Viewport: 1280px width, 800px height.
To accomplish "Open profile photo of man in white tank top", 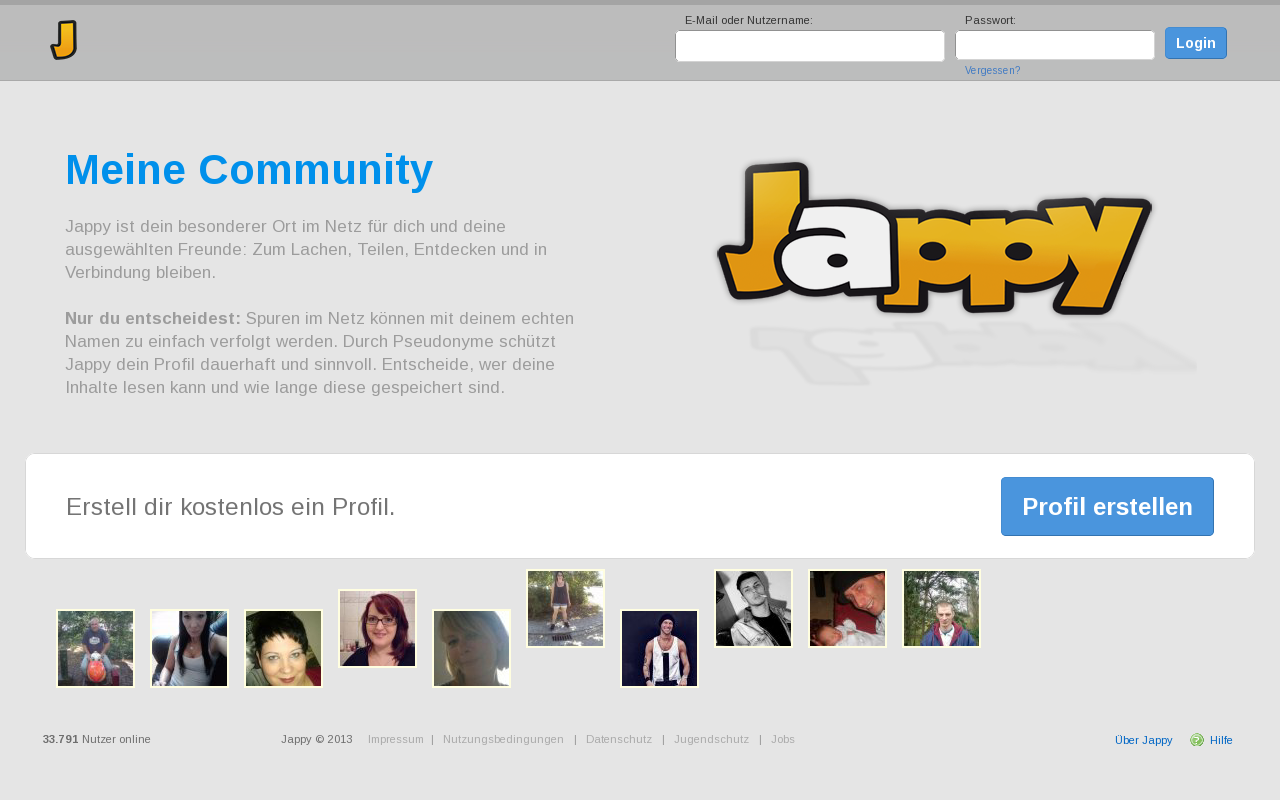I will (x=659, y=648).
